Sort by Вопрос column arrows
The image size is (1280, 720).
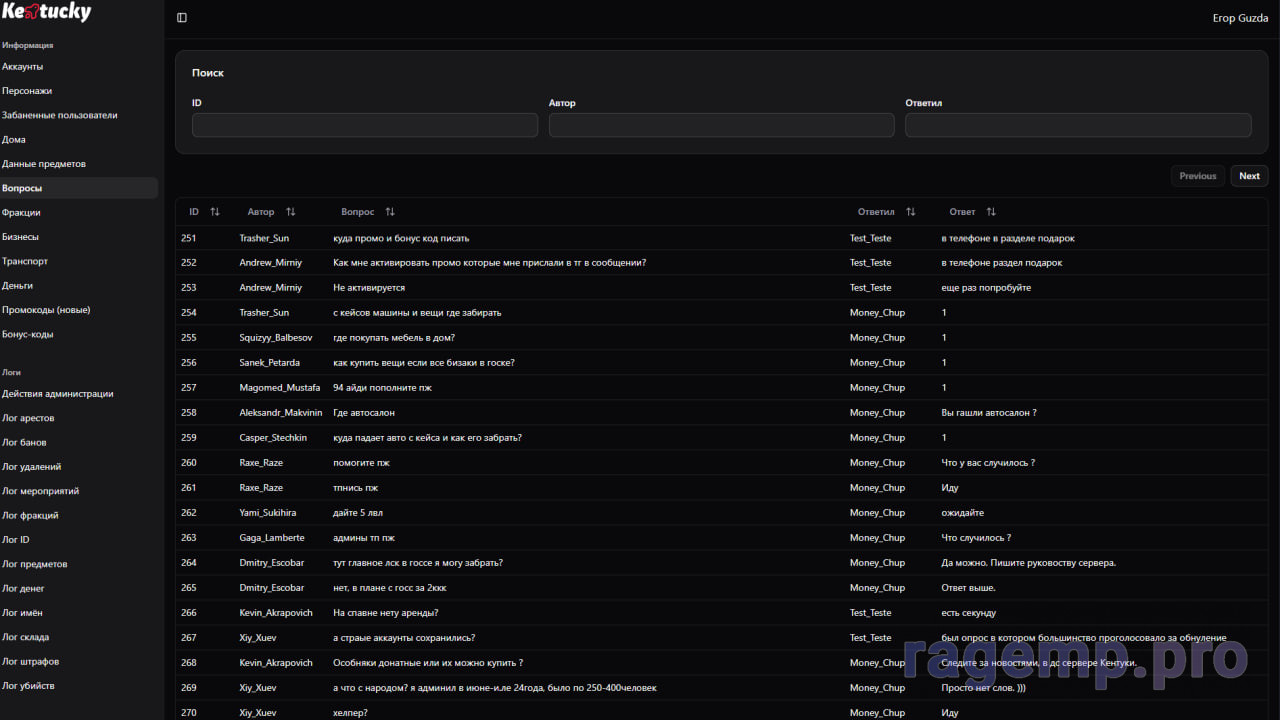390,212
